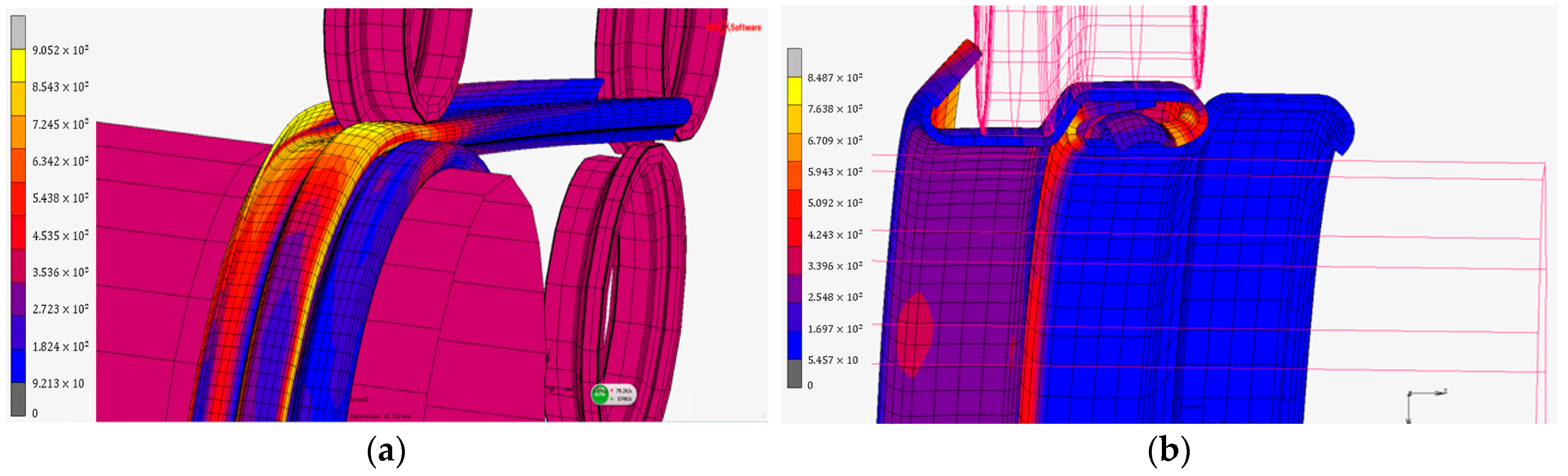Click the yellow swatch in left legend
The image size is (1568, 476).
(18, 65)
